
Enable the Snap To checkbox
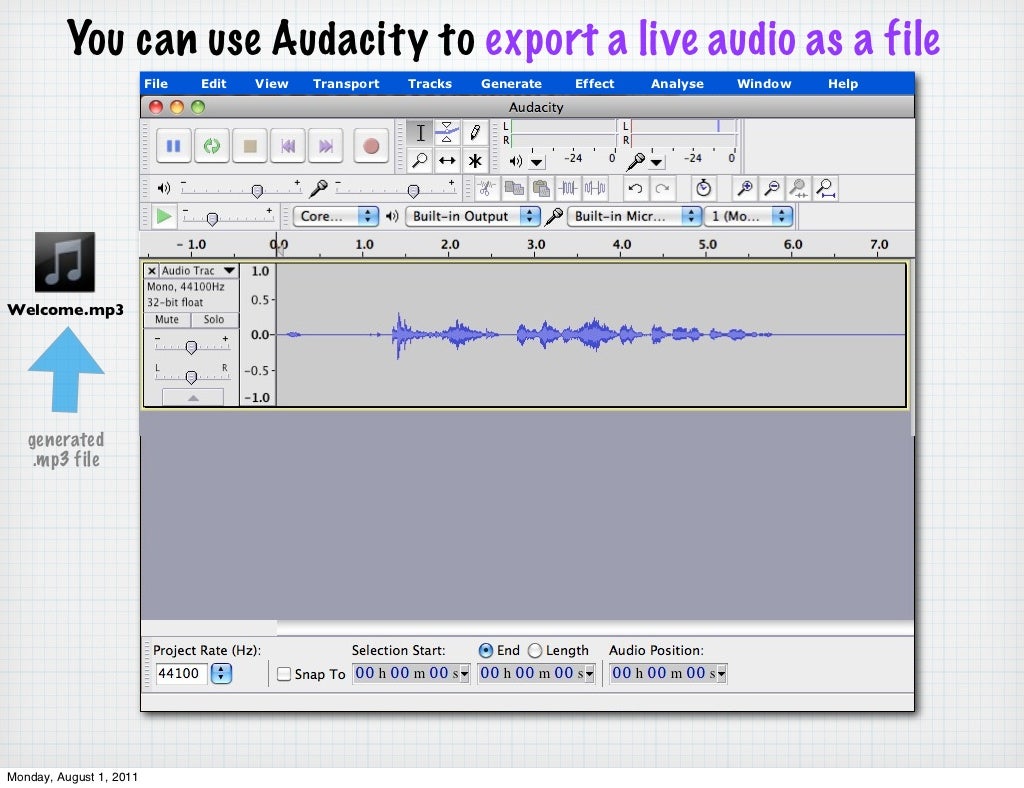[284, 674]
